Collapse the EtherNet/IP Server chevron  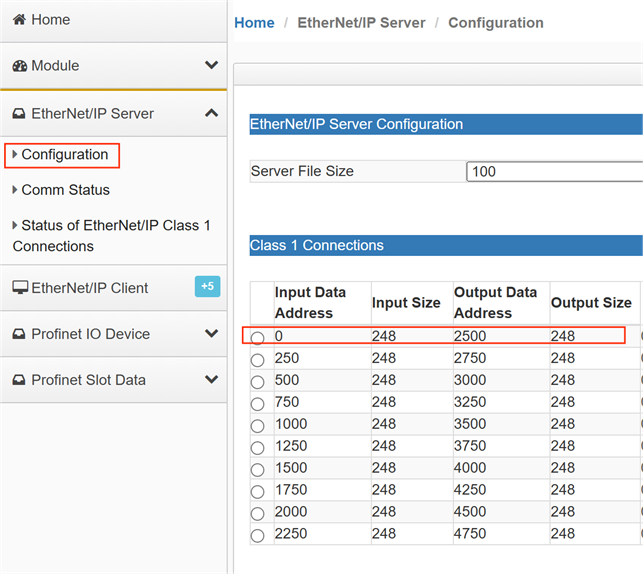(x=212, y=113)
